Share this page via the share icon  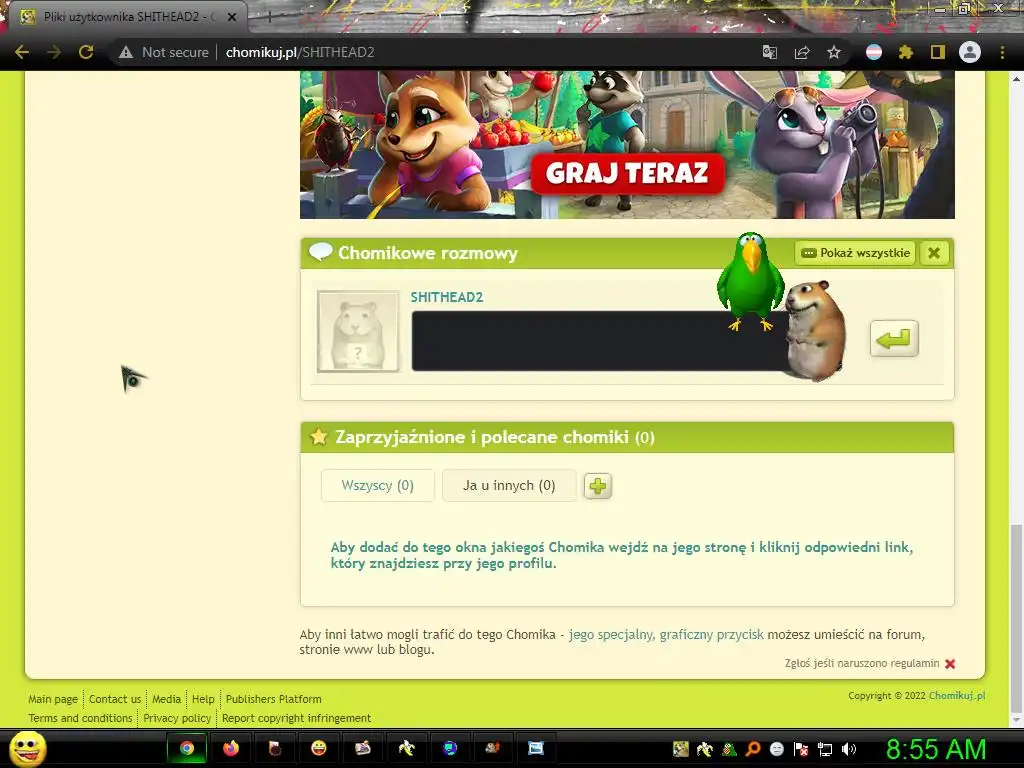802,52
